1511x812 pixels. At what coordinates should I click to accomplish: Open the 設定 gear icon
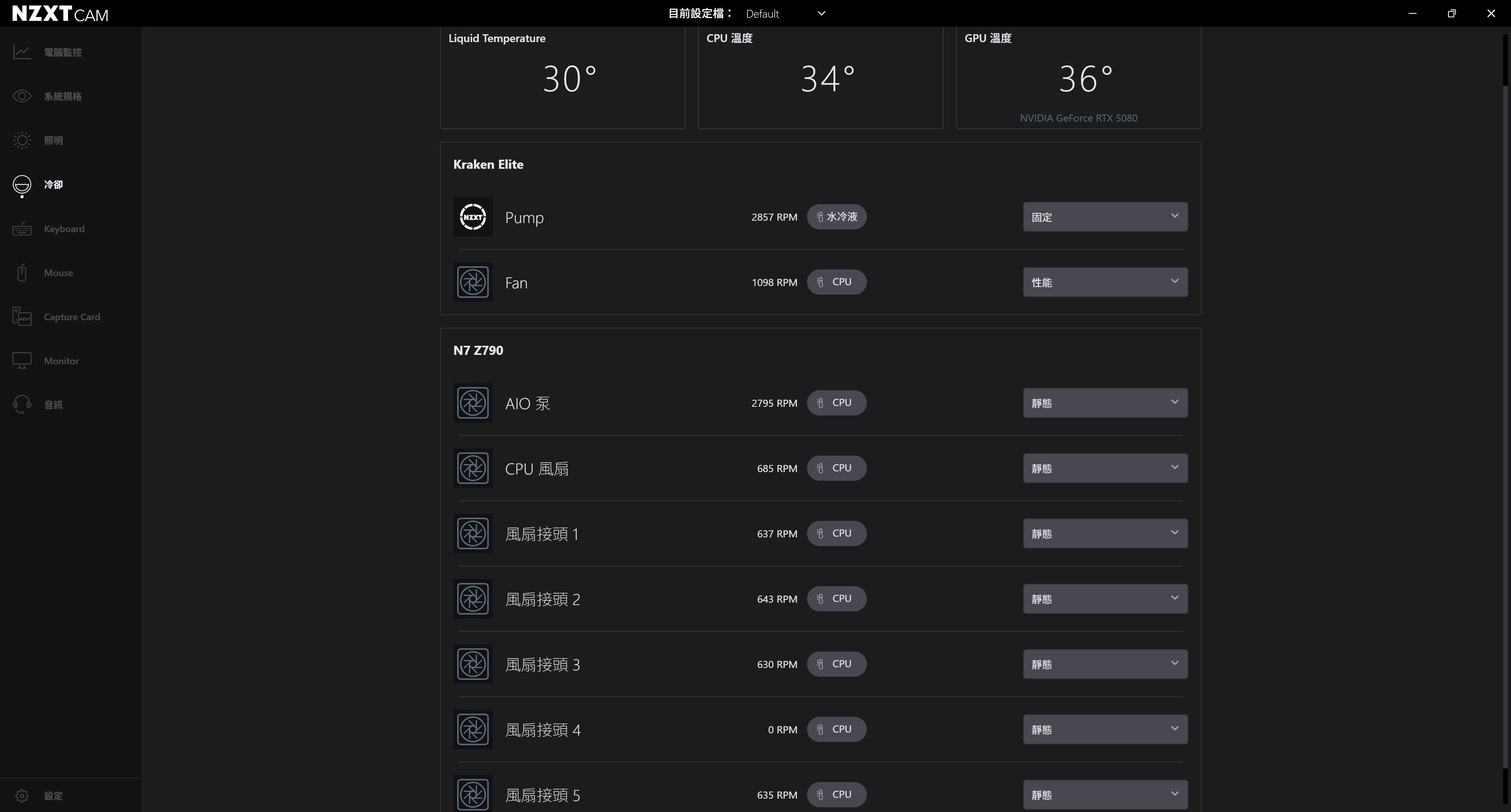22,795
